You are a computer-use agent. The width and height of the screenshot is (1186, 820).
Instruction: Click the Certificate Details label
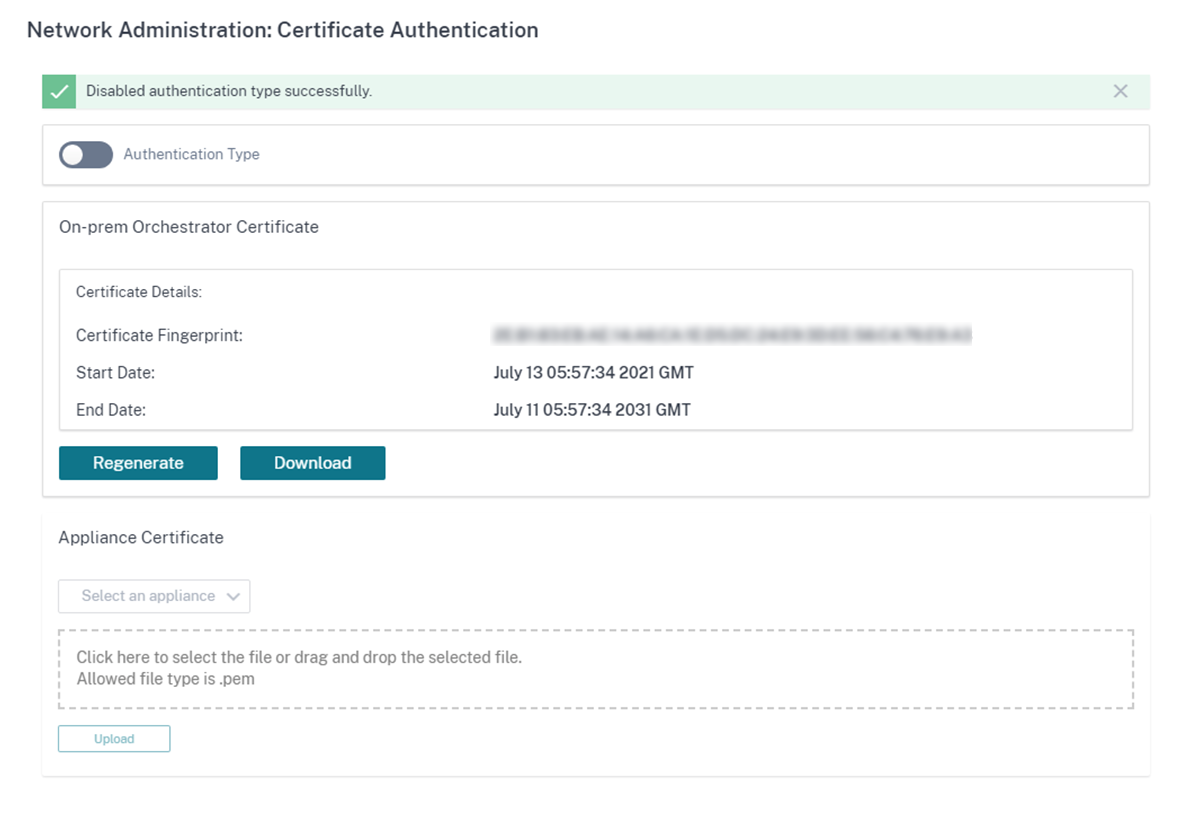[x=139, y=292]
